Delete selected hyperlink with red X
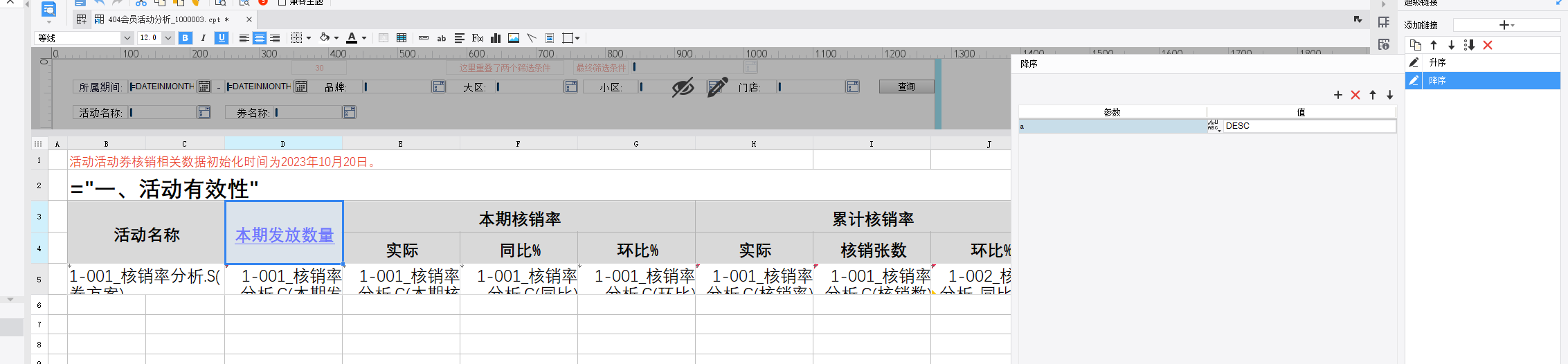The image size is (1568, 364). click(x=1488, y=45)
